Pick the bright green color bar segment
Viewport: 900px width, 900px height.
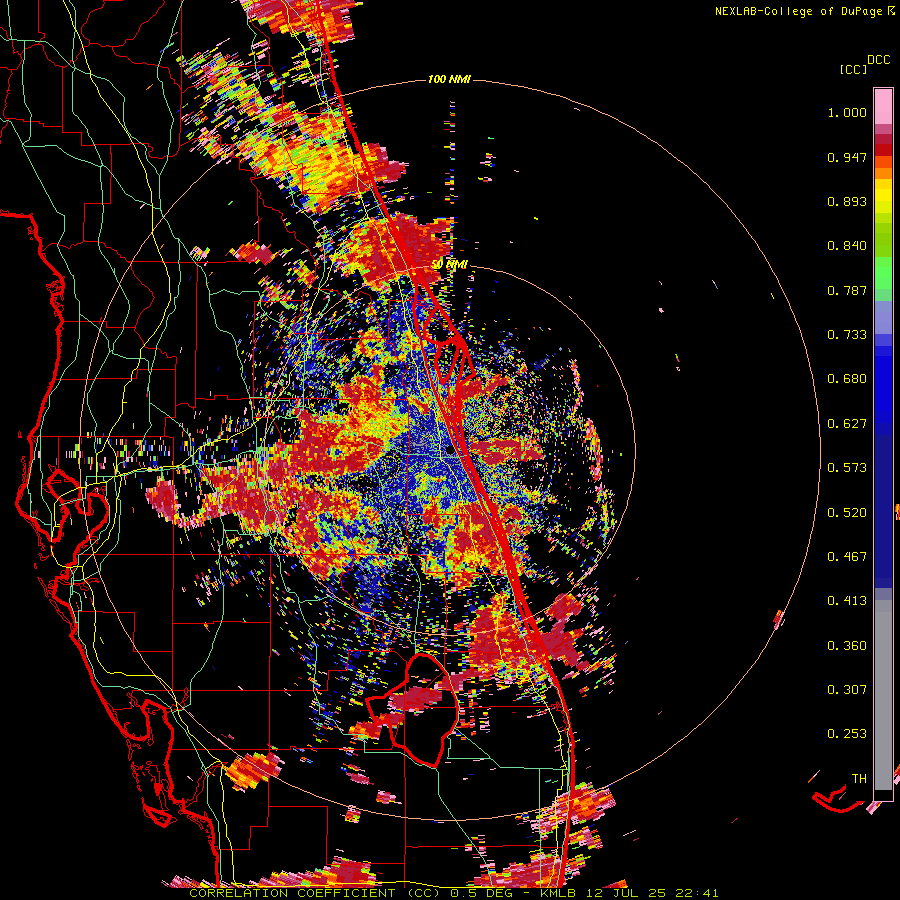click(883, 273)
